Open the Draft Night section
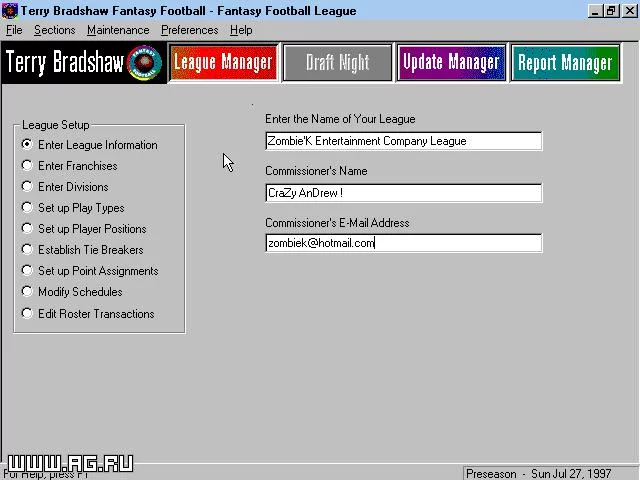The width and height of the screenshot is (640, 480). (337, 62)
